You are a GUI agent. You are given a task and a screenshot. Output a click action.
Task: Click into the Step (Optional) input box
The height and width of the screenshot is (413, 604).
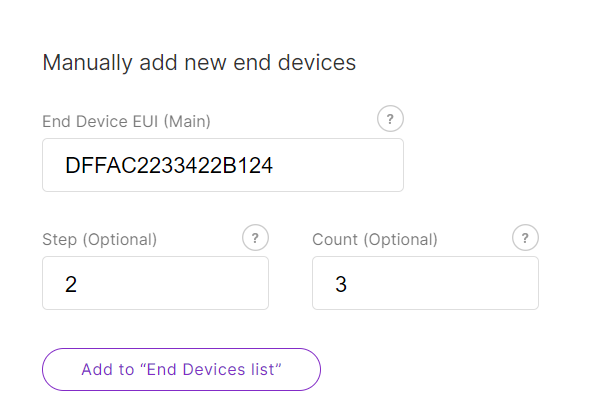(156, 283)
